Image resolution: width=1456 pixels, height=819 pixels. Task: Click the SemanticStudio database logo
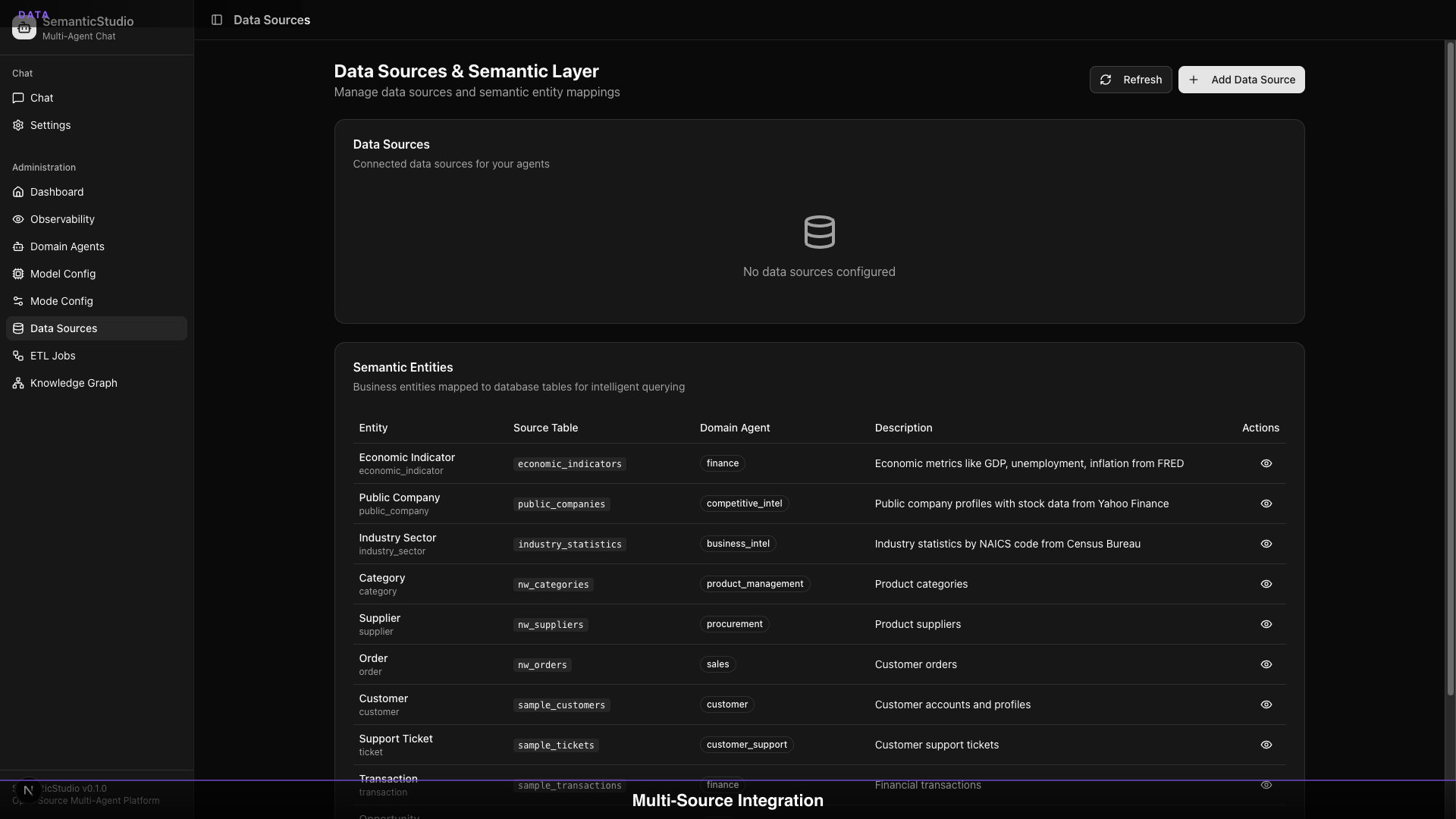click(24, 27)
